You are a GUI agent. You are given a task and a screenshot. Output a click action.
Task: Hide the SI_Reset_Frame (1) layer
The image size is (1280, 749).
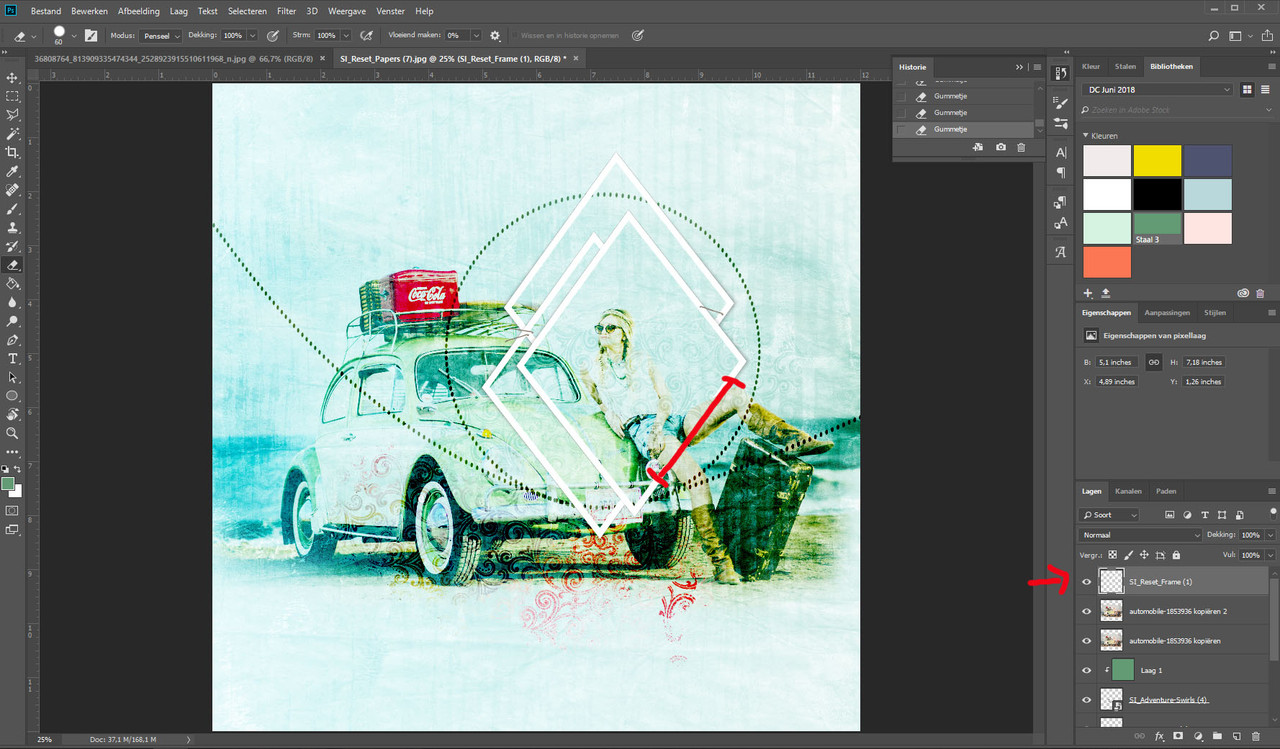click(1087, 581)
